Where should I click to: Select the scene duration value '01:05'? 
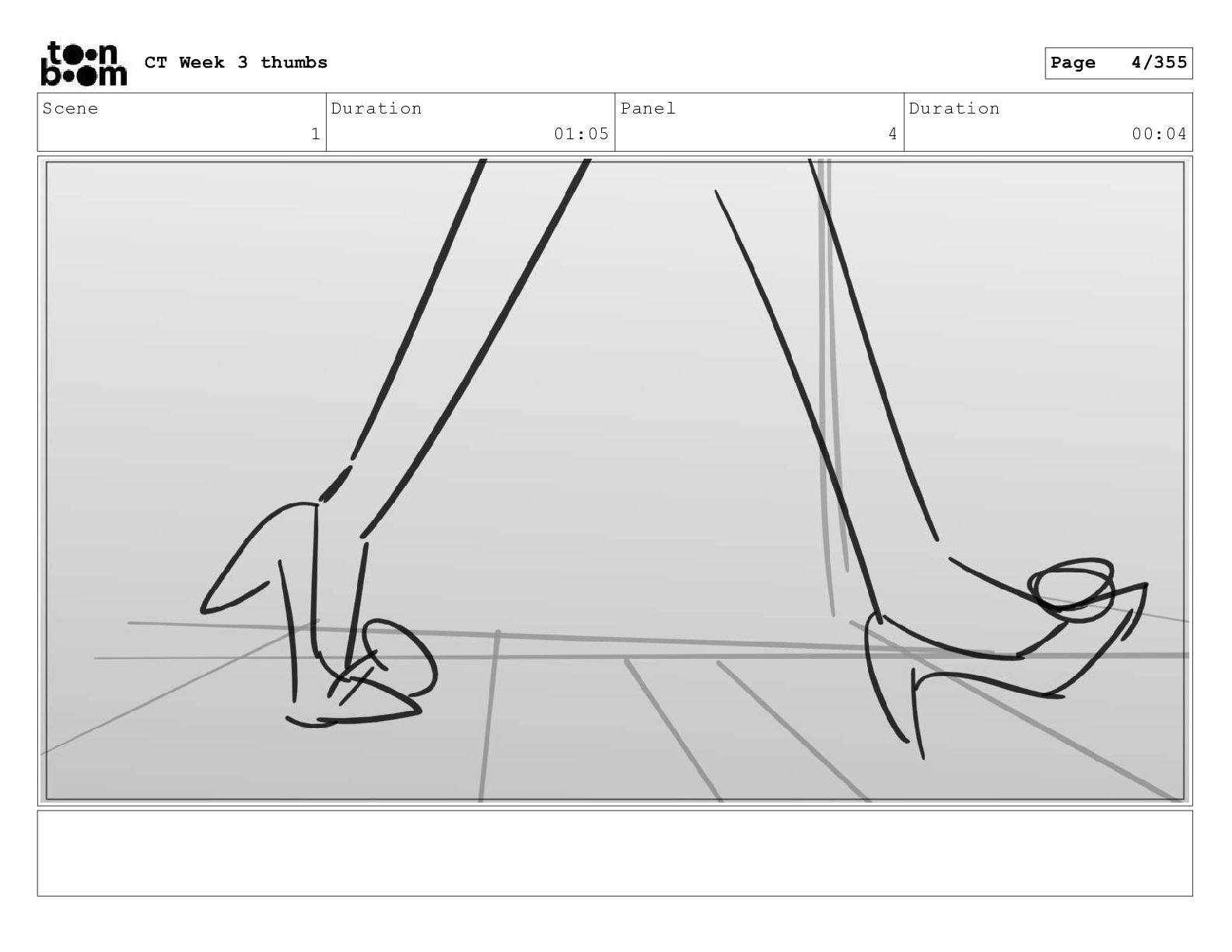[581, 134]
